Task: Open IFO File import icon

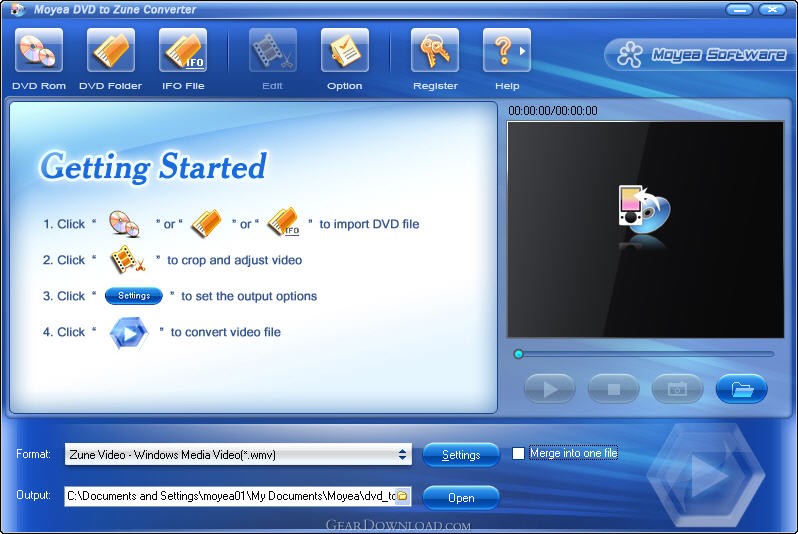Action: pyautogui.click(x=183, y=50)
